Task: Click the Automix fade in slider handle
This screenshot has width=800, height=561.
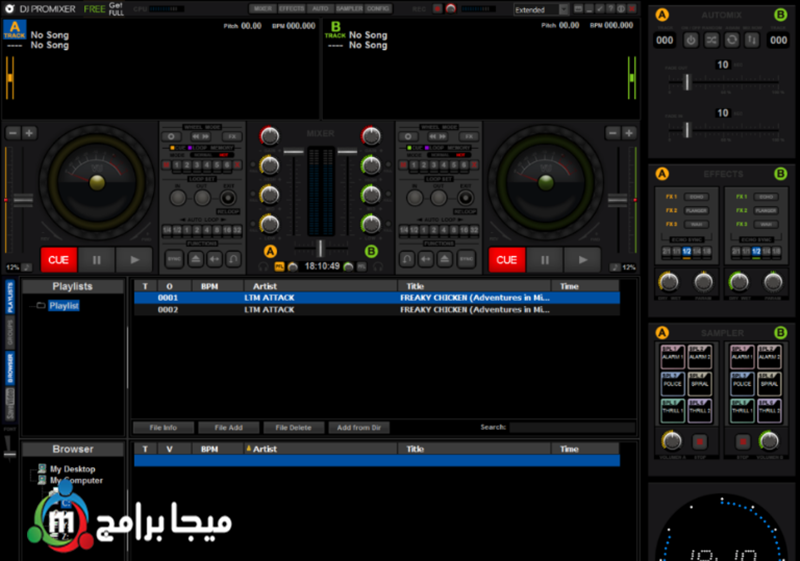Action: 687,130
